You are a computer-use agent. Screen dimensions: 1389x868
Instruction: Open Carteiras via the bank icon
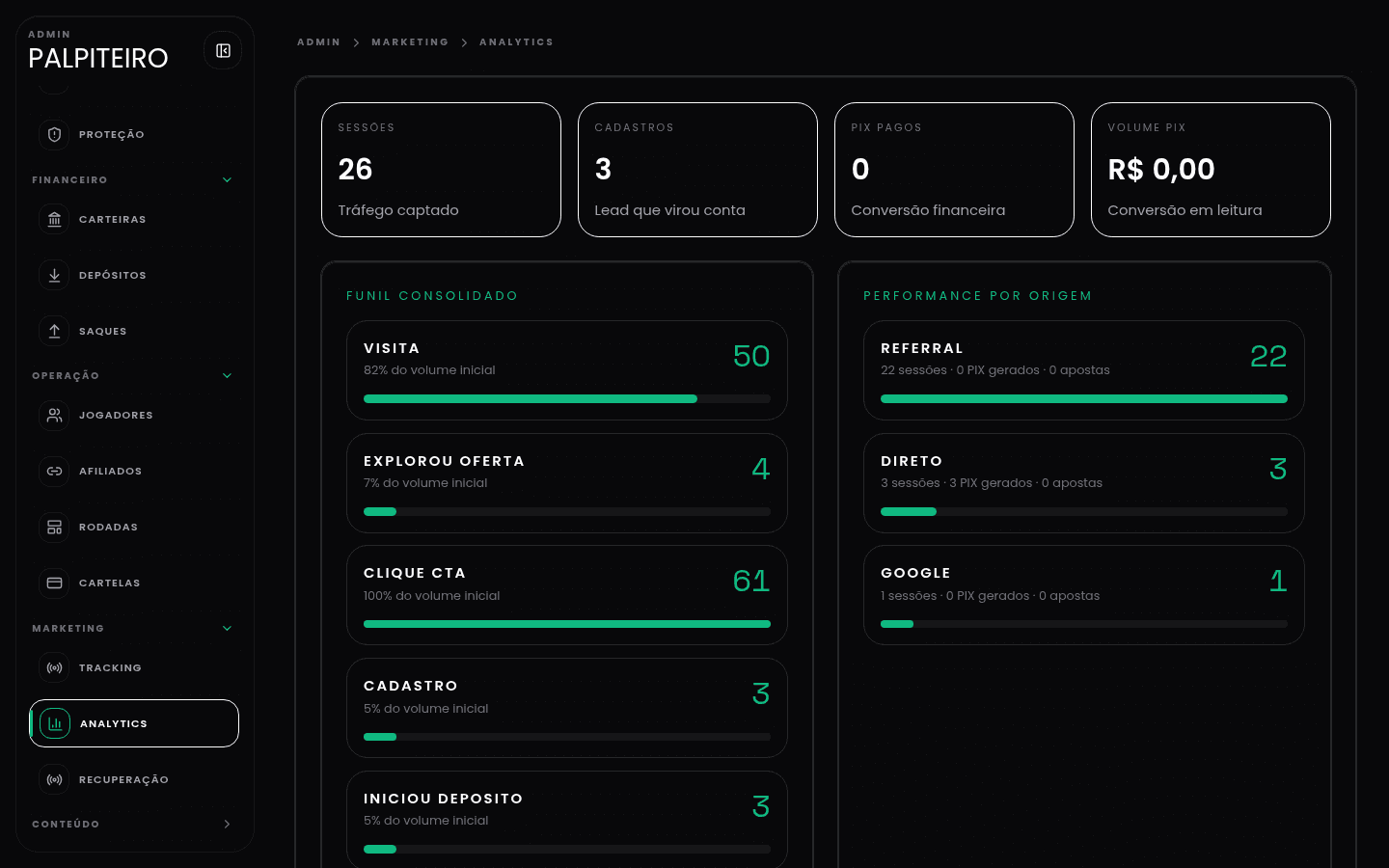(x=55, y=219)
